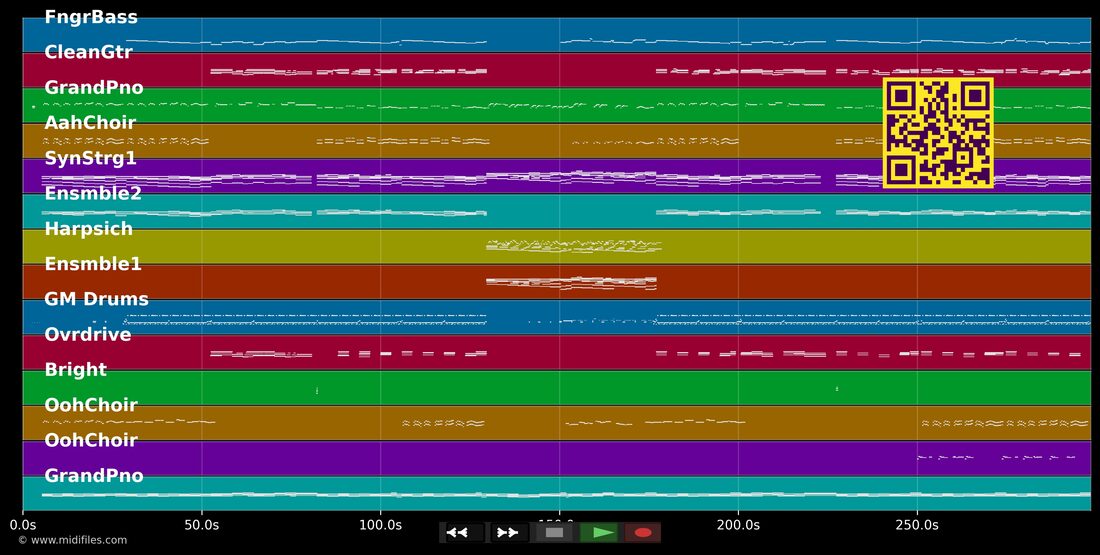Select the GrandPno label on the green track
Image resolution: width=1100 pixels, height=555 pixels.
94,88
